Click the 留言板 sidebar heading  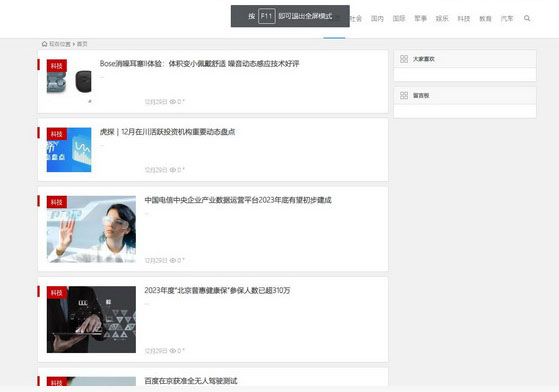click(421, 95)
